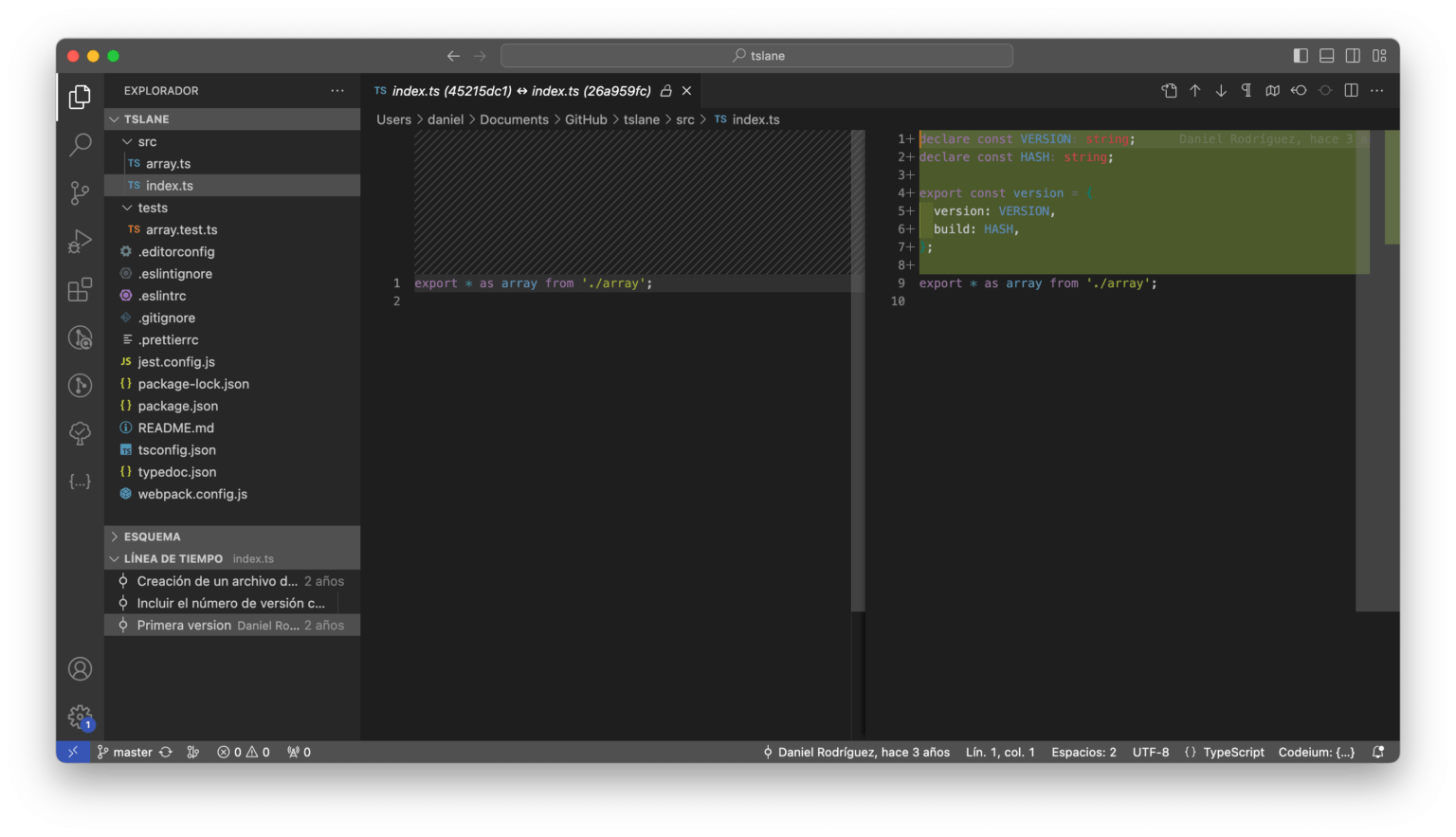Click the 'tslane' breadcrumb segment
Screen dimensions: 1456x837
[641, 119]
